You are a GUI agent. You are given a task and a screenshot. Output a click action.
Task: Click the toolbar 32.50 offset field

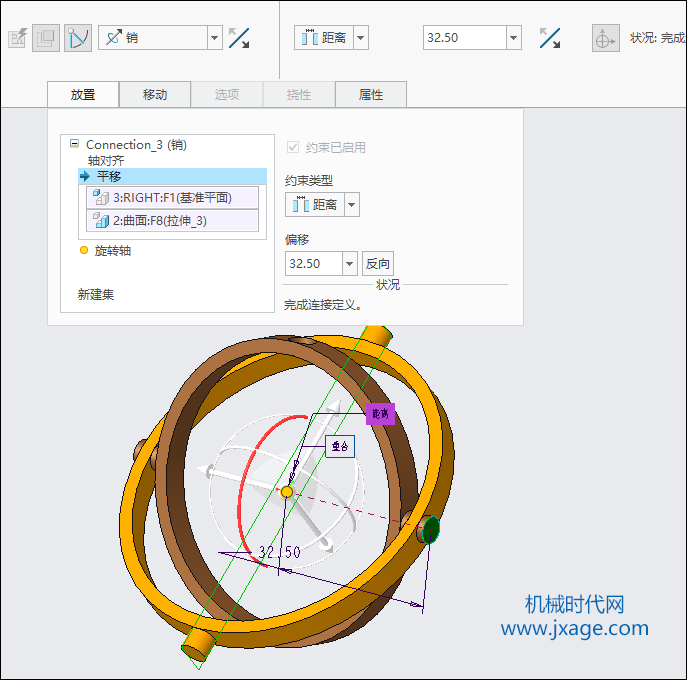[465, 38]
